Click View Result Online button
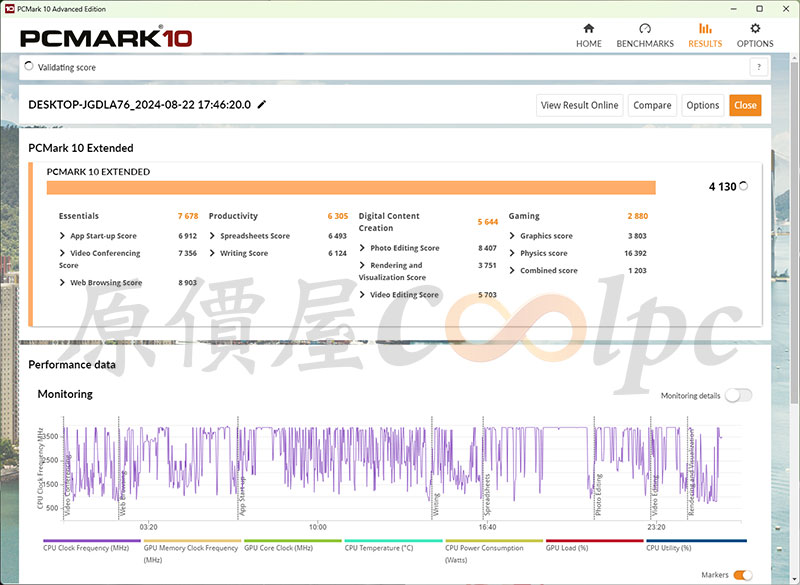This screenshot has width=800, height=585. pyautogui.click(x=580, y=105)
